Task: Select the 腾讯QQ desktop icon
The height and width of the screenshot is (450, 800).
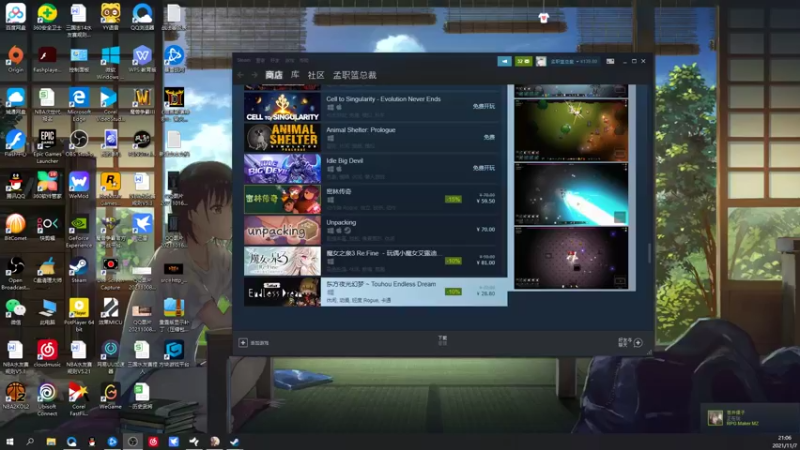Action: [x=15, y=186]
